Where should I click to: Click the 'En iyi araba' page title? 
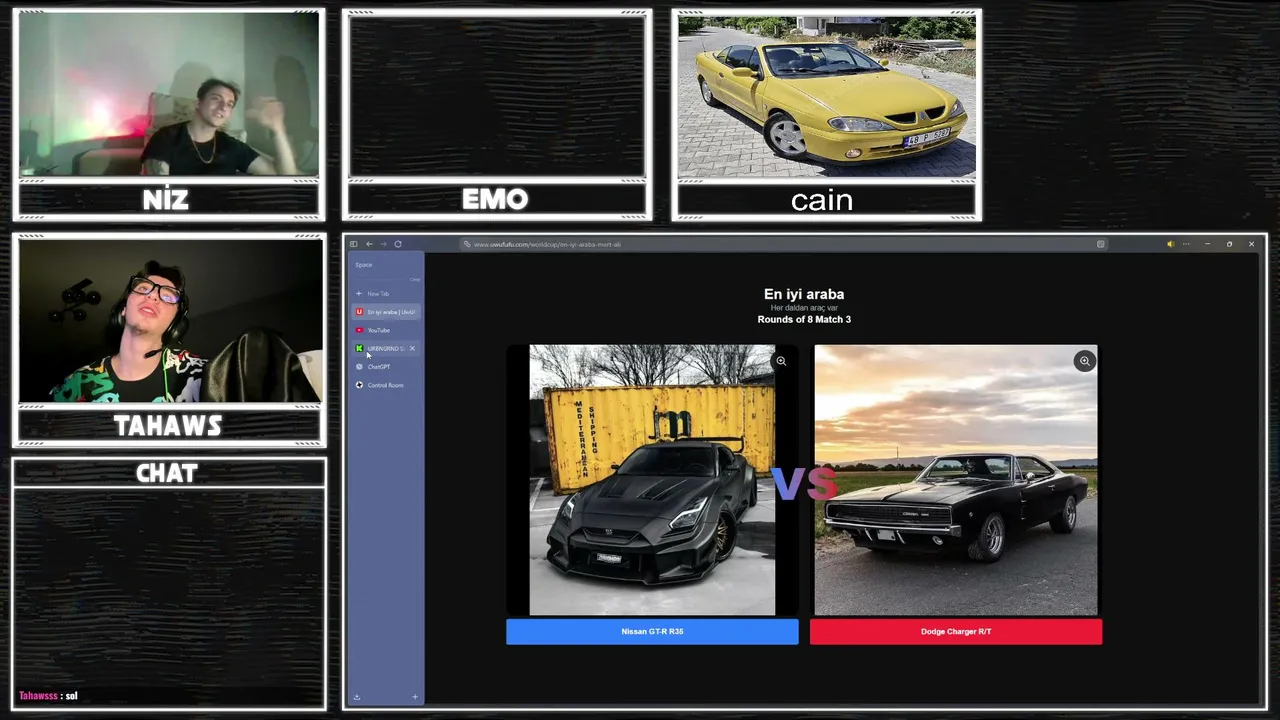coord(804,294)
